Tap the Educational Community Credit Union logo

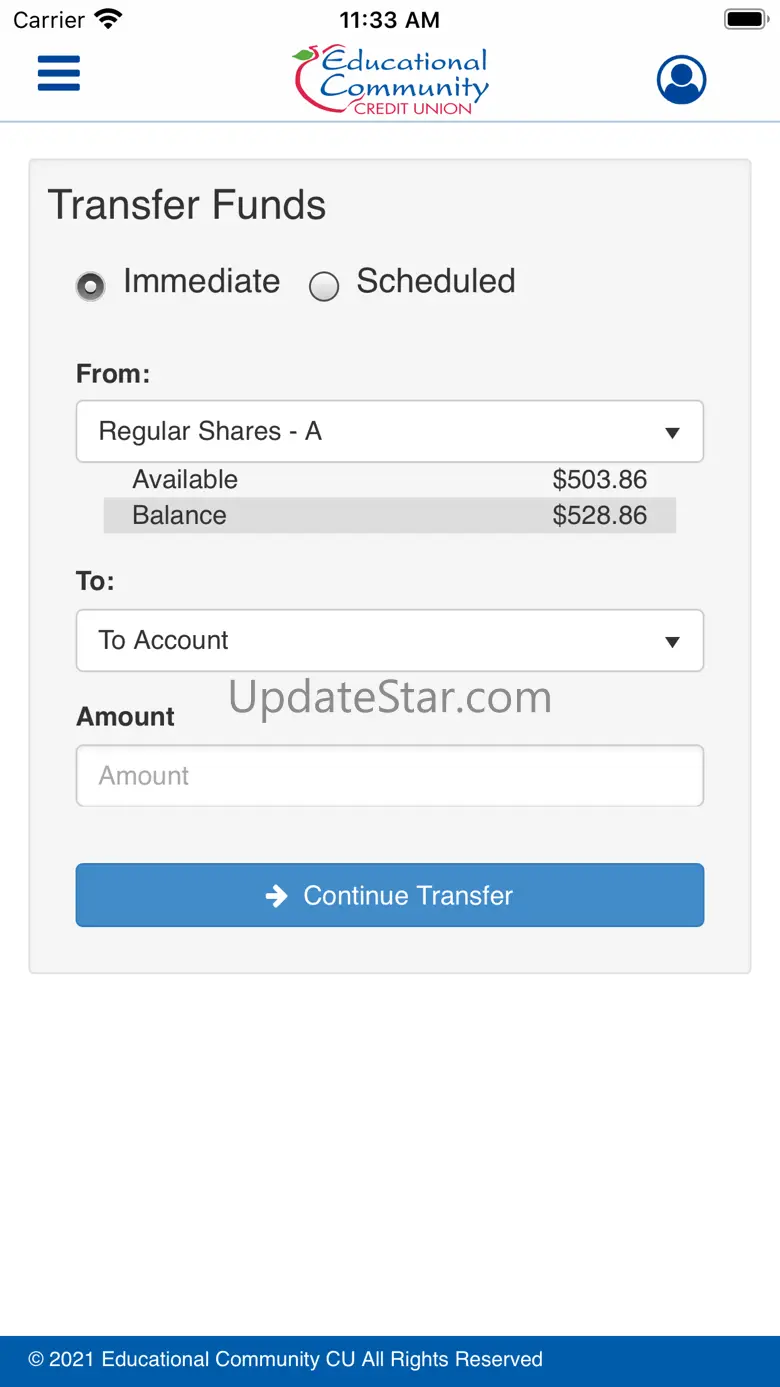(391, 79)
